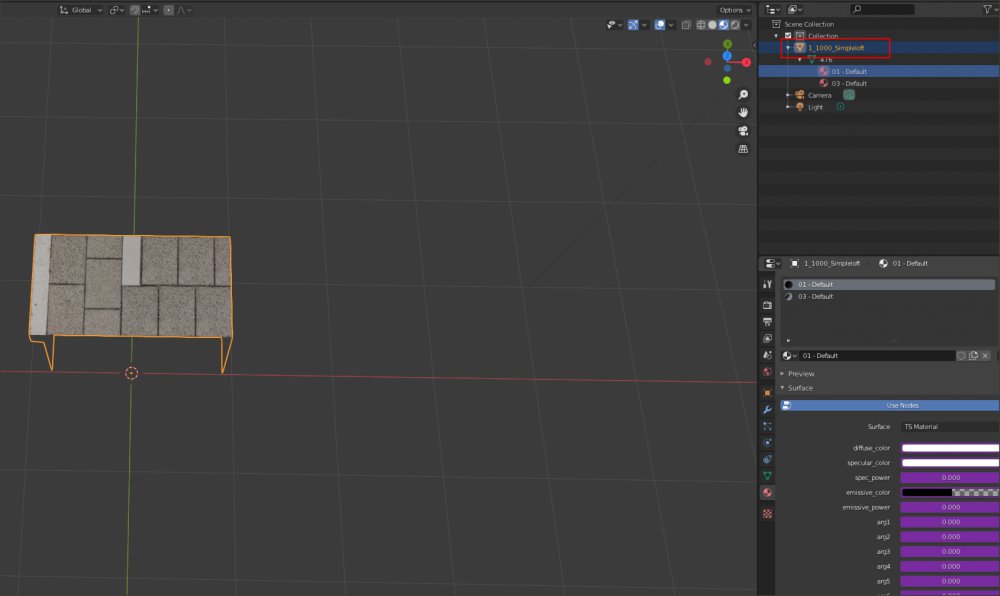
Task: Click the diffuse_color white swatch
Action: pos(949,448)
